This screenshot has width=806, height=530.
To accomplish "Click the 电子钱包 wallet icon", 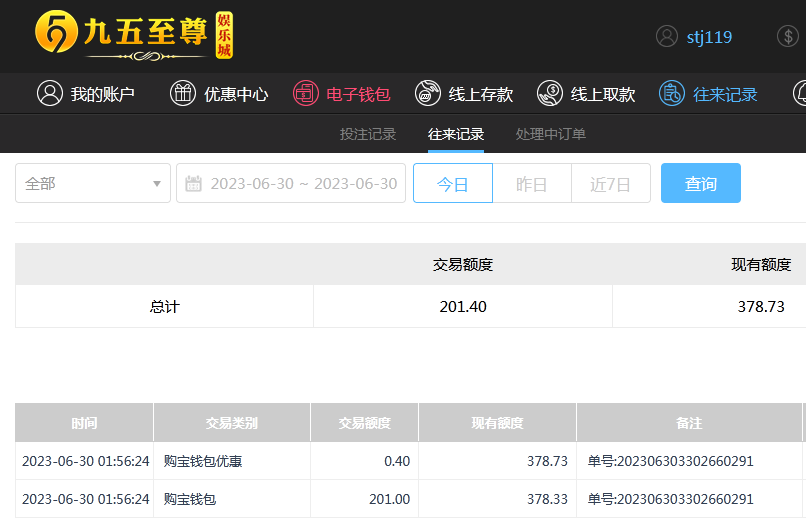I will coord(305,94).
